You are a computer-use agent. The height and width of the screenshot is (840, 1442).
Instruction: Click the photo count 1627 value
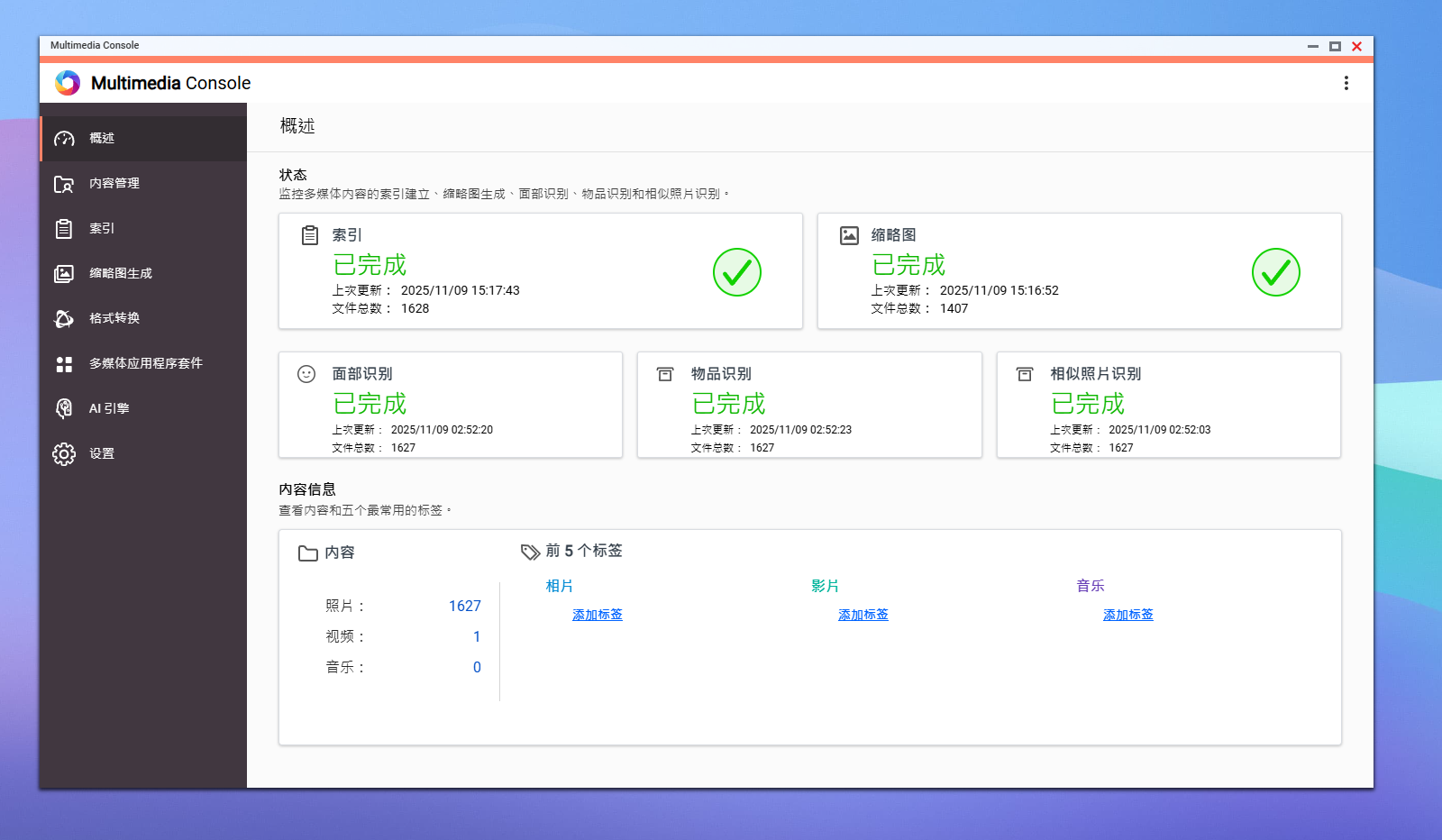point(464,607)
